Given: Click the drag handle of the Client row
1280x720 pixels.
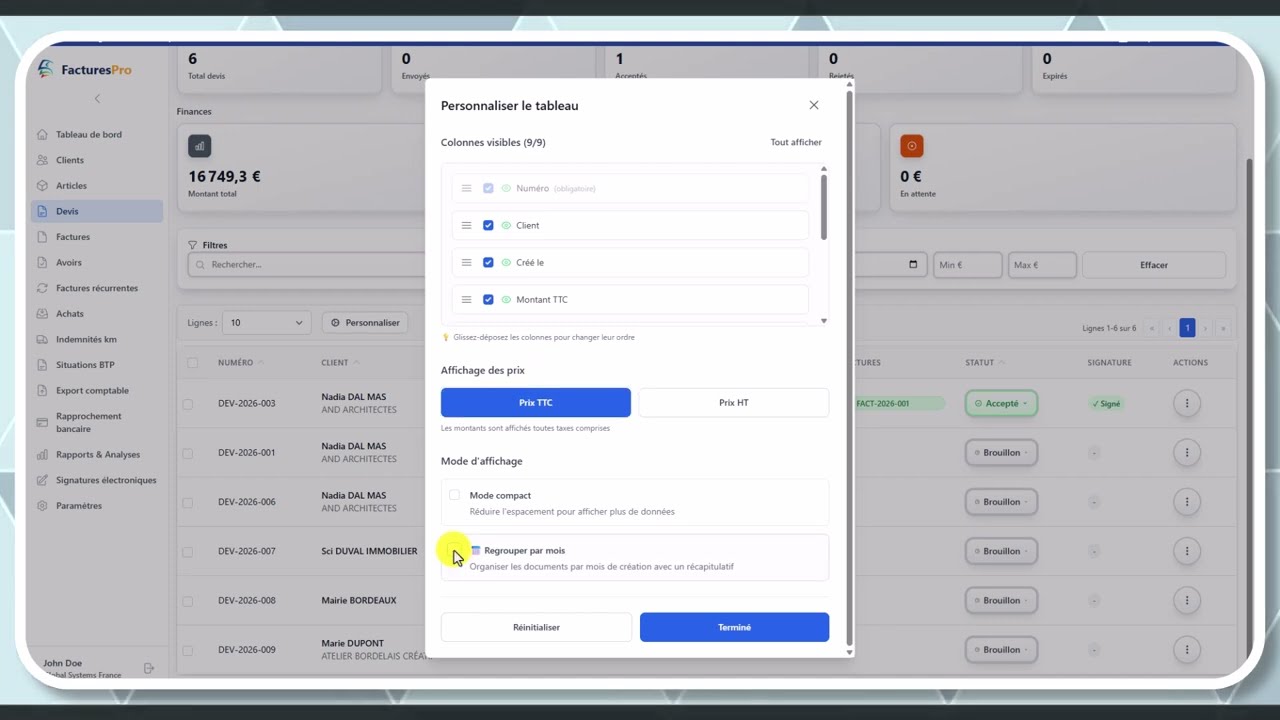Looking at the screenshot, I should click(466, 225).
